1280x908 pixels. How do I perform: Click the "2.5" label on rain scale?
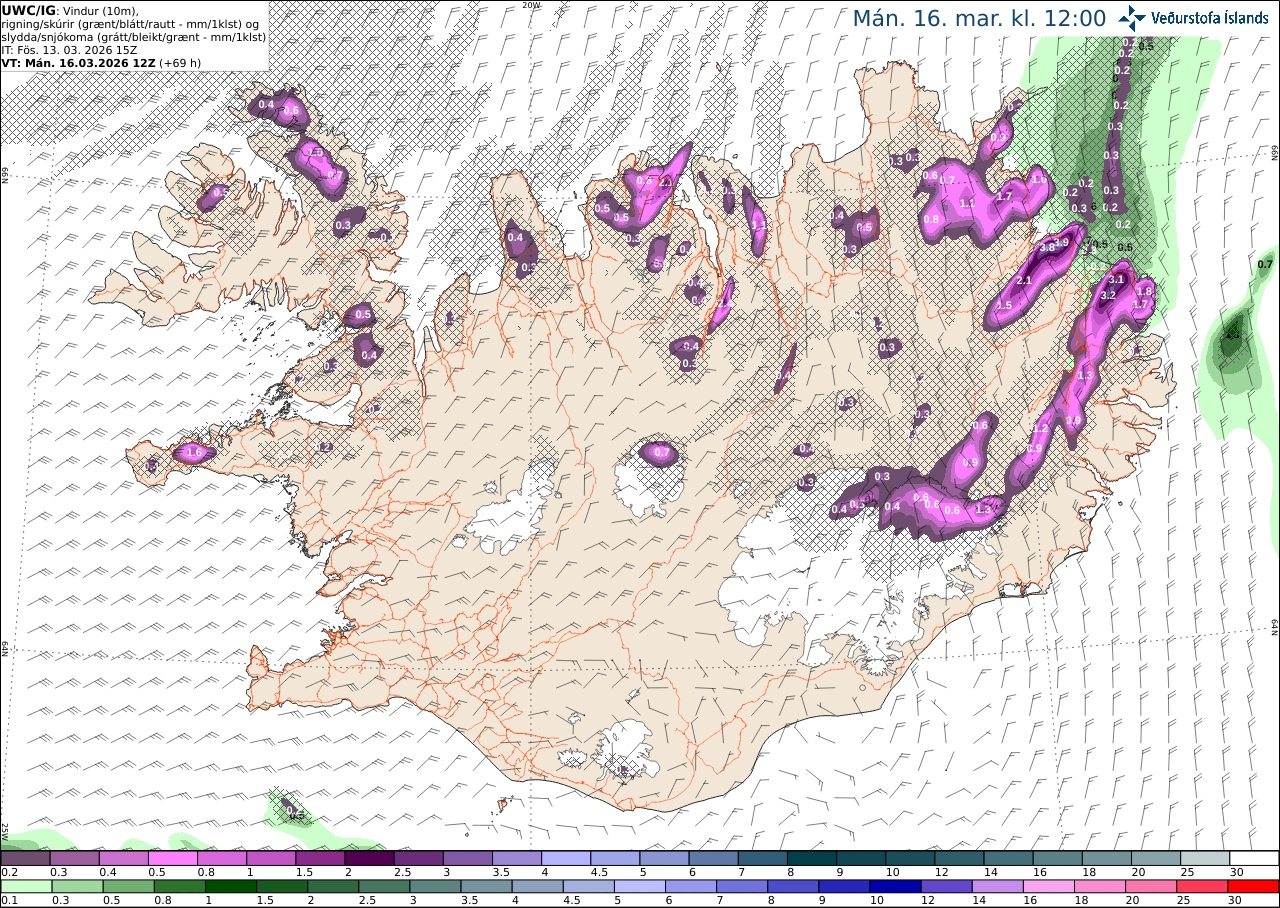tap(368, 900)
